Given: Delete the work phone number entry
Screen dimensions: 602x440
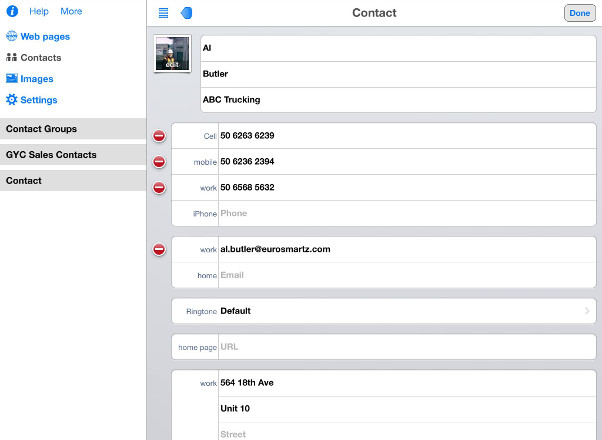Looking at the screenshot, I should [159, 188].
